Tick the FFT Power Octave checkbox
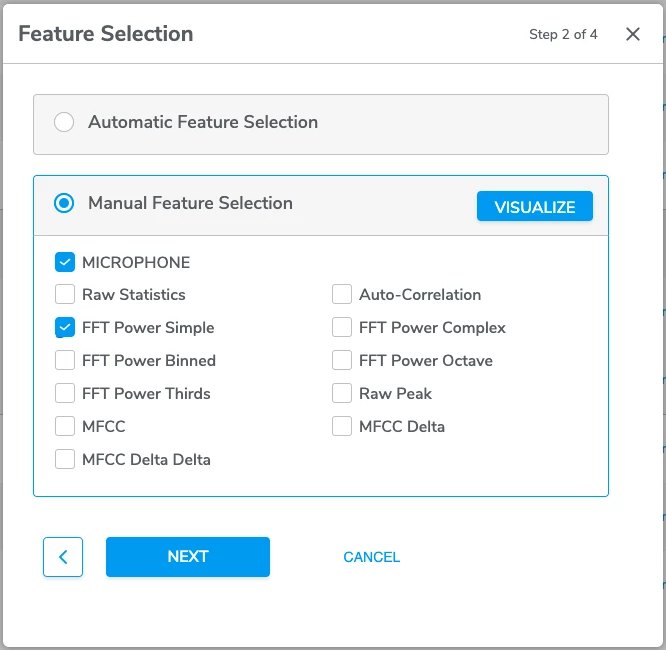Image resolution: width=666 pixels, height=650 pixels. 341,360
